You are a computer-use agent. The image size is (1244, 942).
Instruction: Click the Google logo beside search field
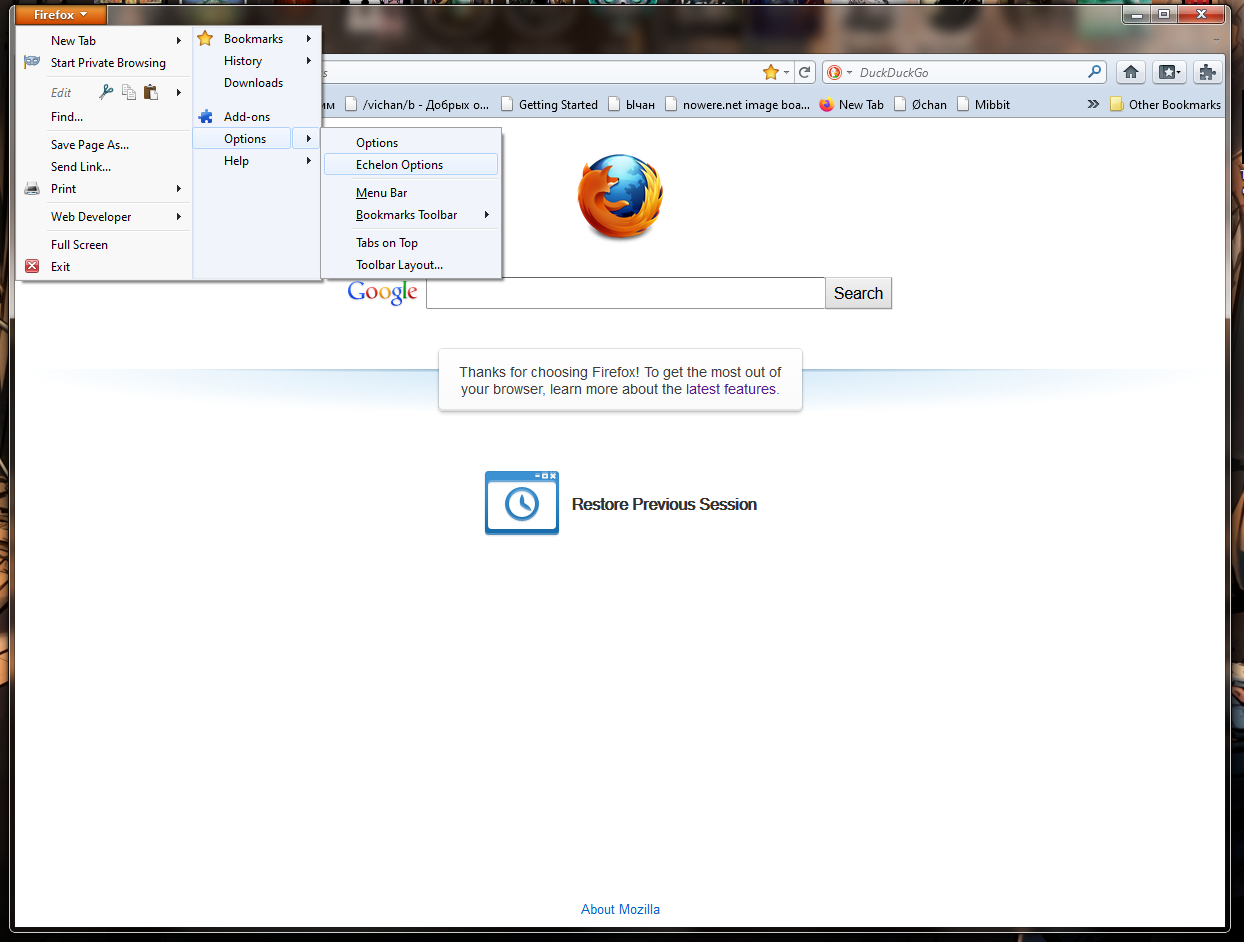click(383, 292)
